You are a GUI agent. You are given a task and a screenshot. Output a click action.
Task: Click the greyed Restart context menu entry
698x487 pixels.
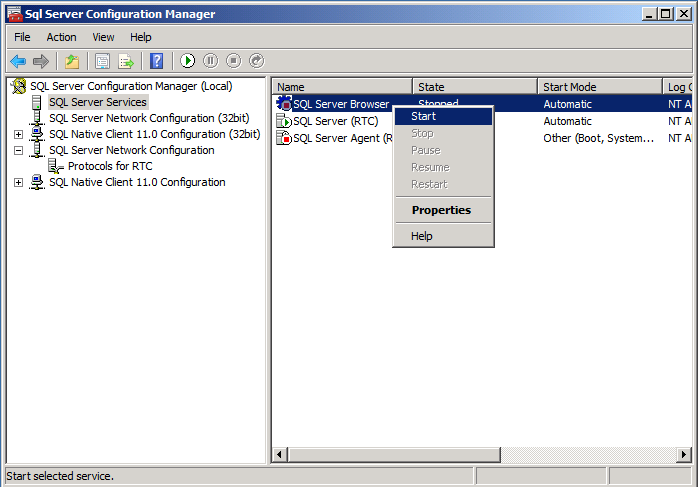(443, 184)
